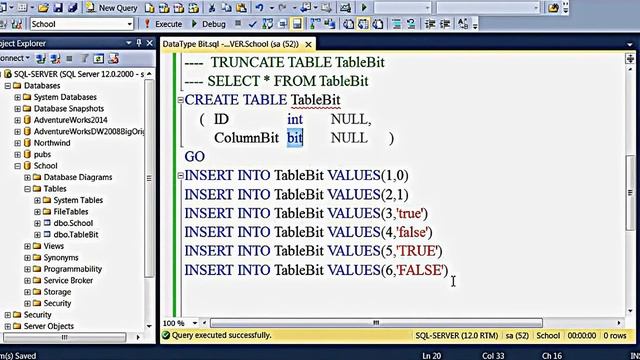
Task: Switch to DataType Bit.sql tab
Action: 230,44
